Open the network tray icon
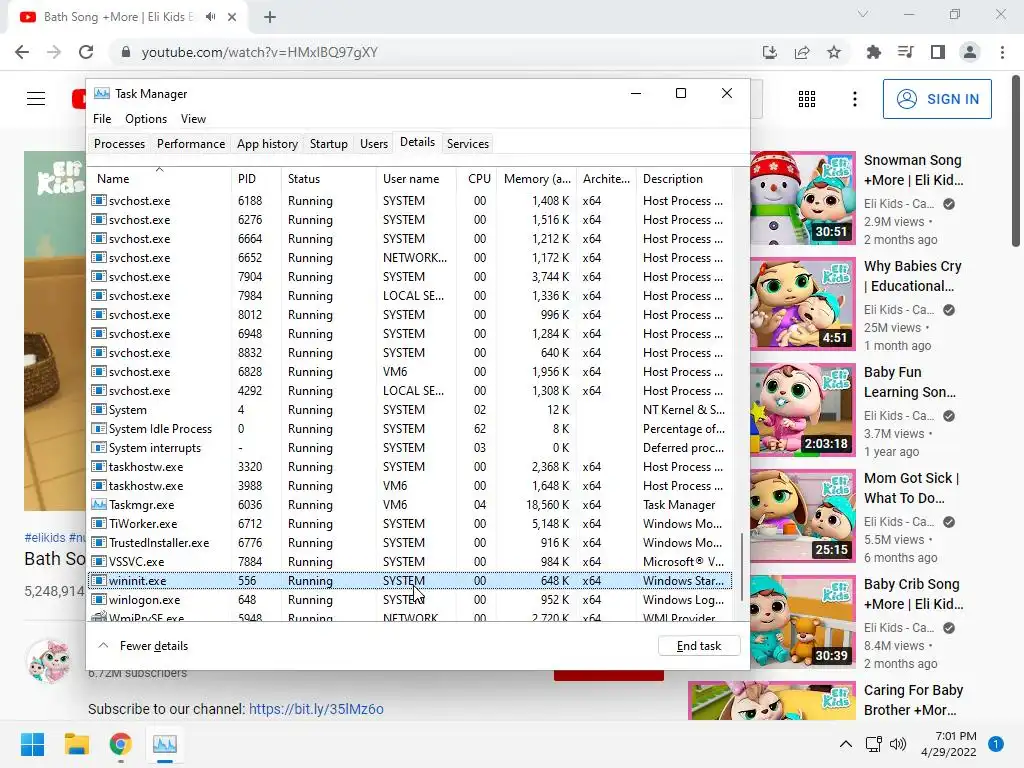Image resolution: width=1024 pixels, height=768 pixels. click(873, 744)
